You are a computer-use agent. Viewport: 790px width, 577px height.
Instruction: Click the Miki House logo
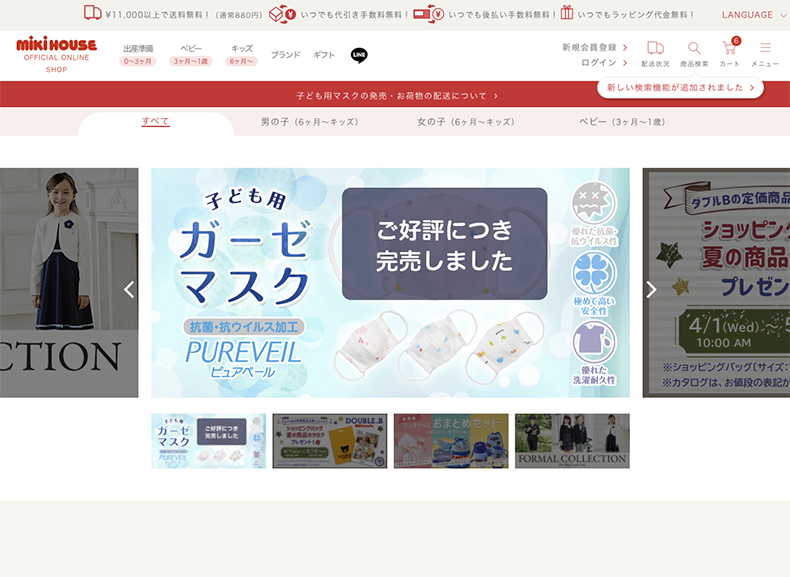coord(56,54)
